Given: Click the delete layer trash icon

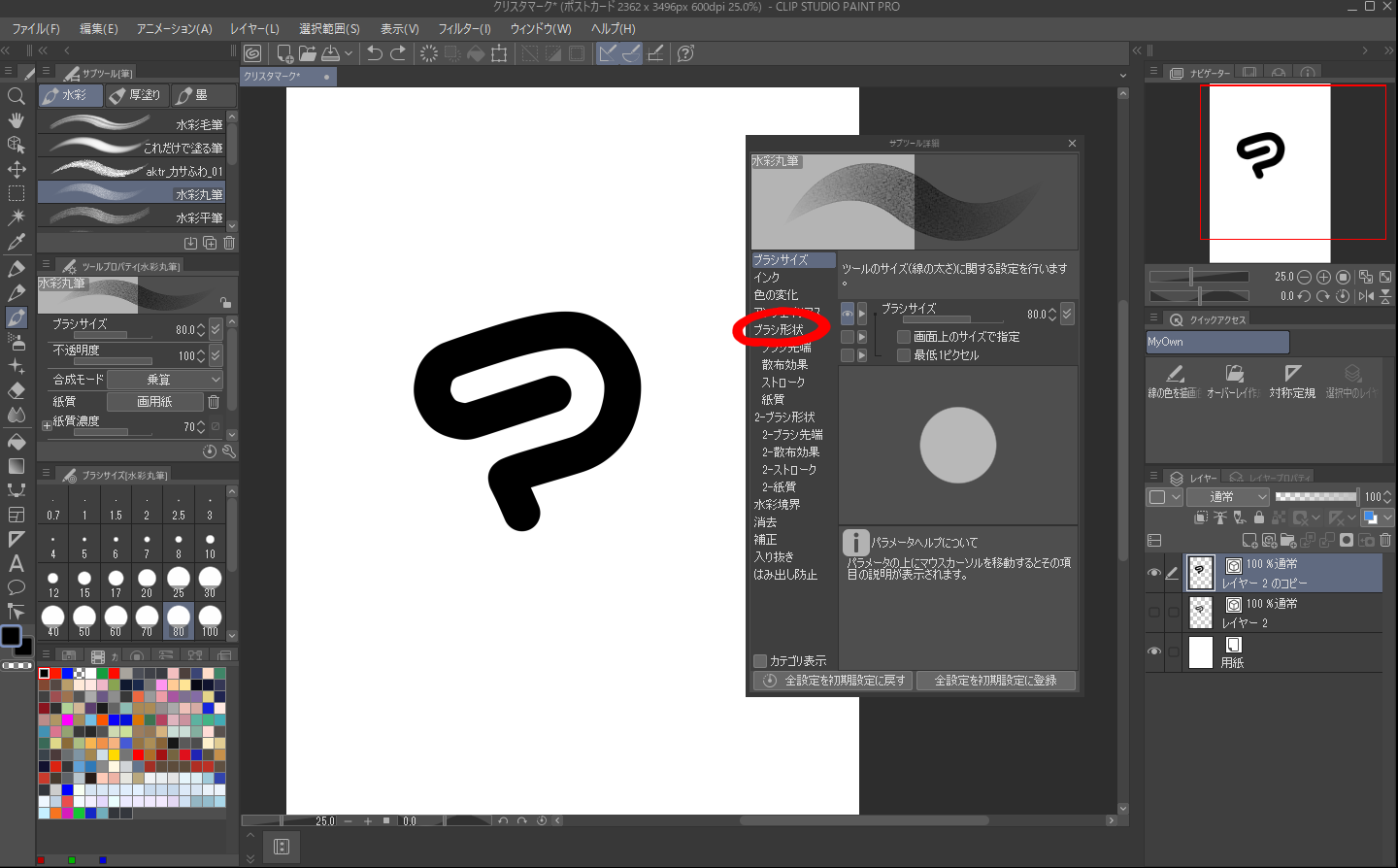Looking at the screenshot, I should point(1385,540).
